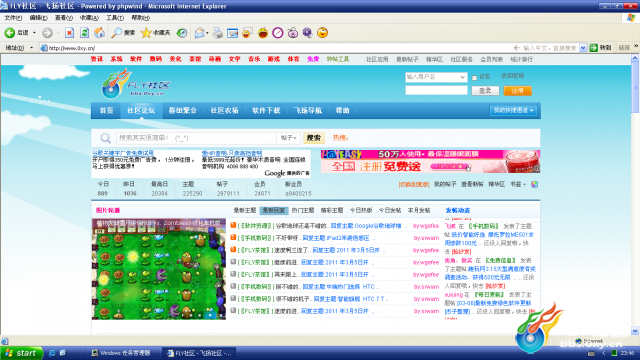Select the highlighted latest replies tab
The image size is (640, 360).
274,210
